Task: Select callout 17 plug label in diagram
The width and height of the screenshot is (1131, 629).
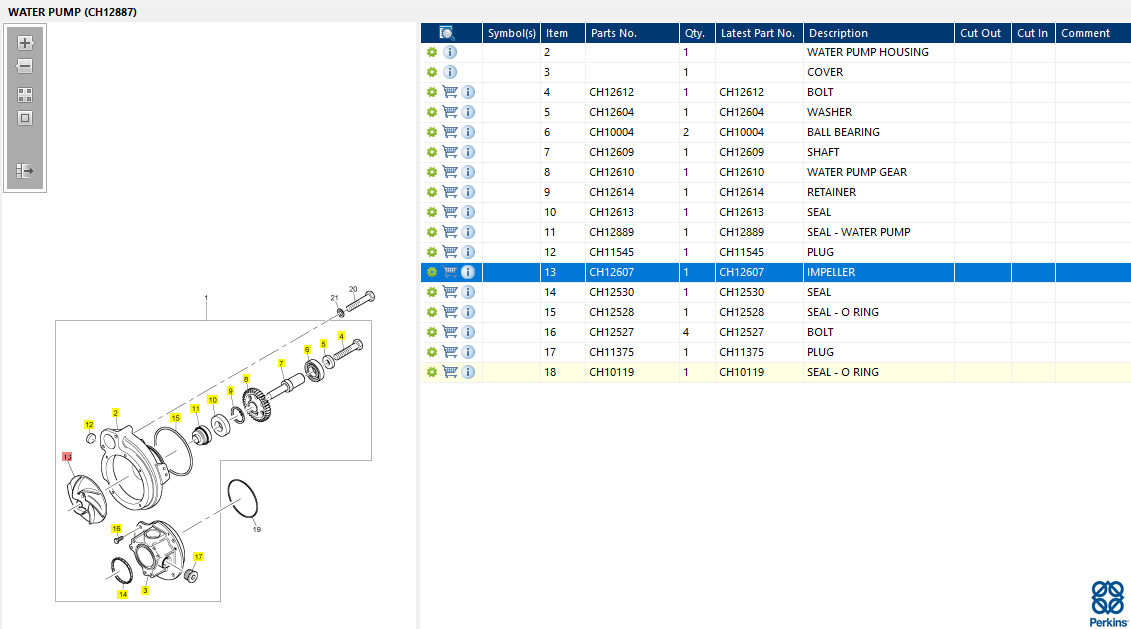Action: [198, 557]
